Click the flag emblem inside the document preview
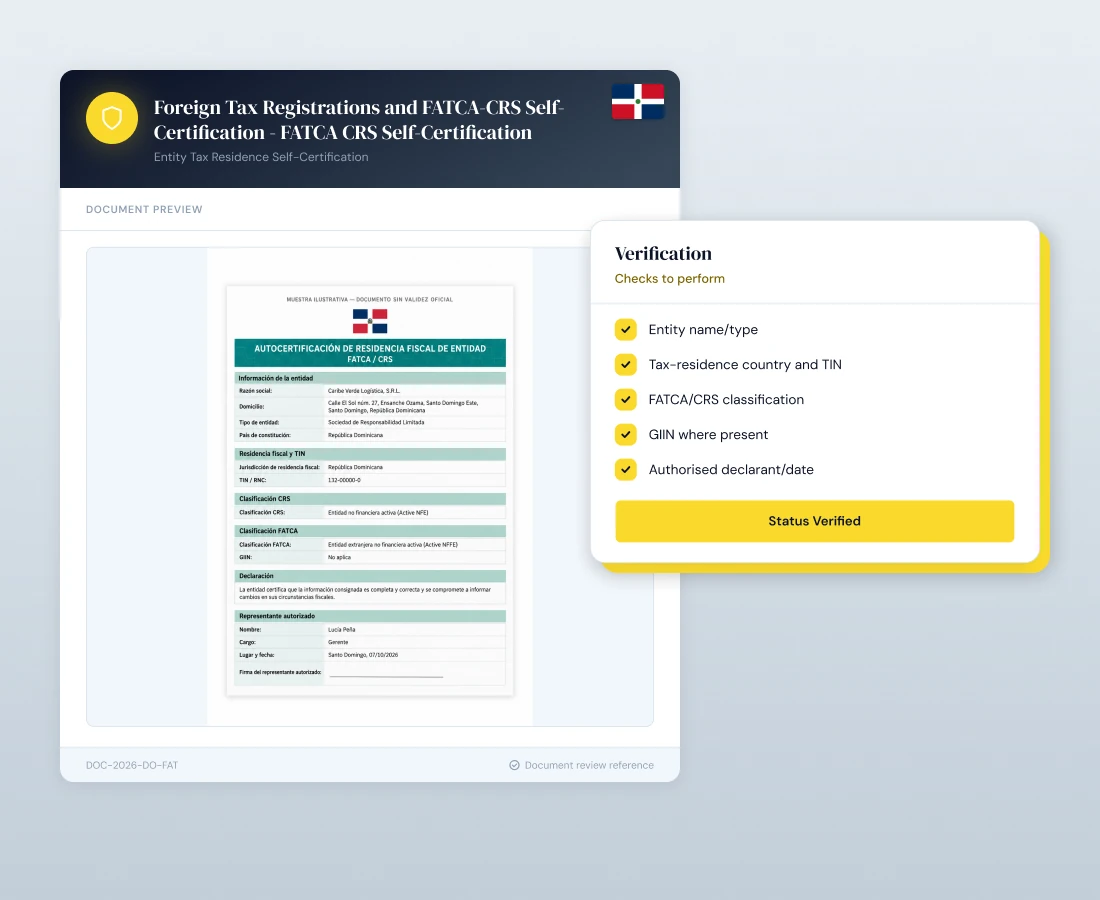 (x=370, y=321)
